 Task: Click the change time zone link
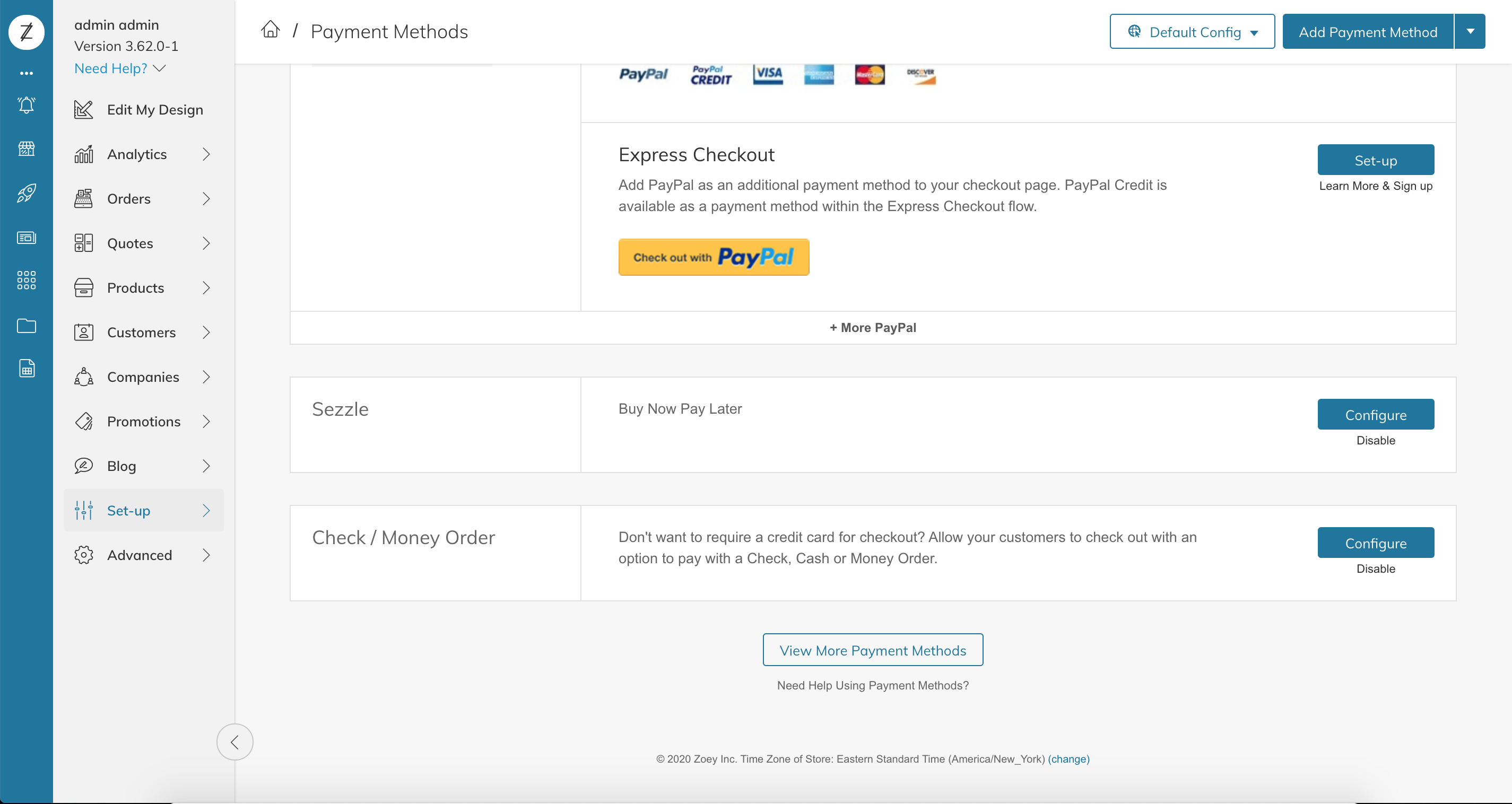click(1068, 759)
